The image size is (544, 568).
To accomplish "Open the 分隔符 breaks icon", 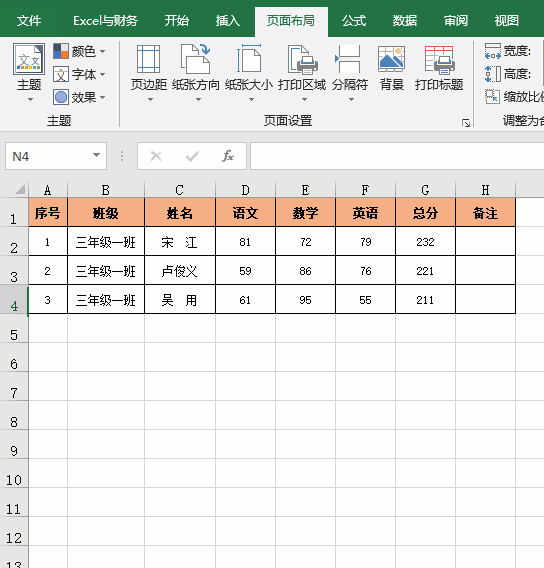I will point(349,59).
